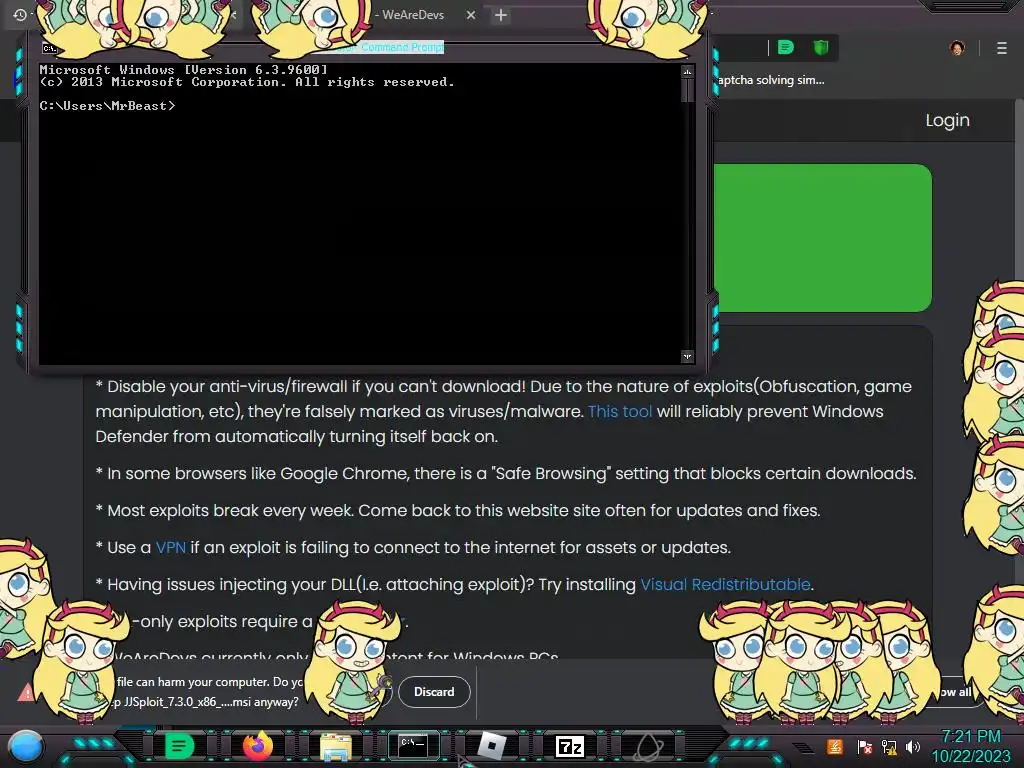The image size is (1024, 768).
Task: Click the green shield extension icon
Action: tap(821, 47)
